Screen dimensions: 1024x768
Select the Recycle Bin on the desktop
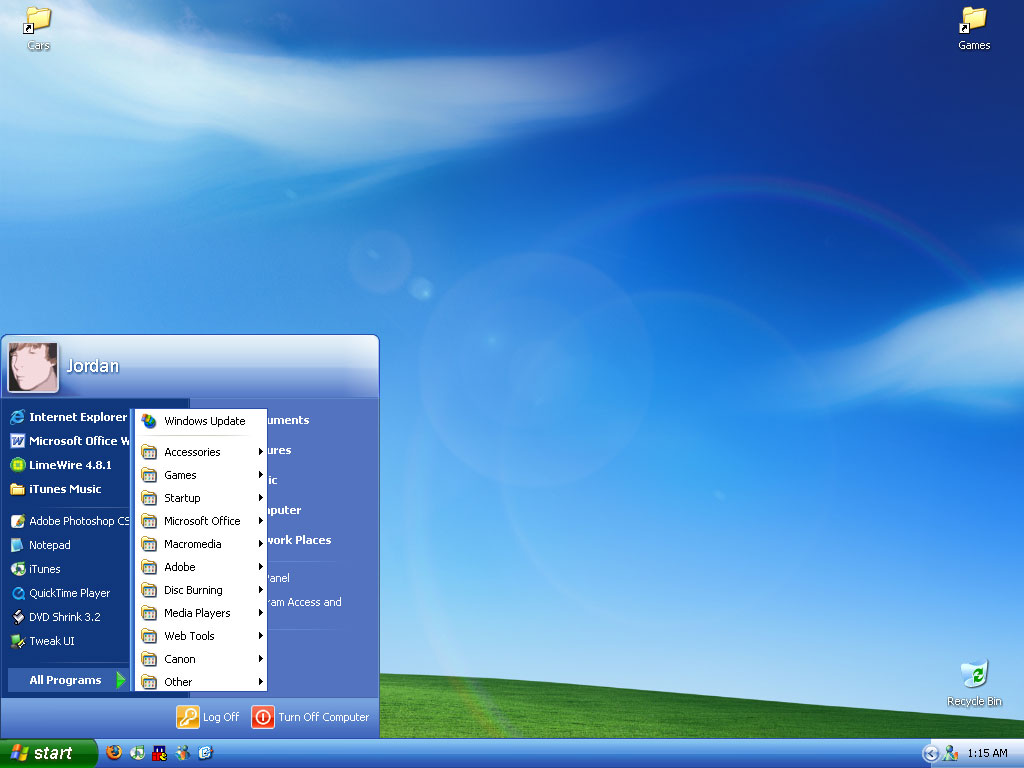coord(974,683)
